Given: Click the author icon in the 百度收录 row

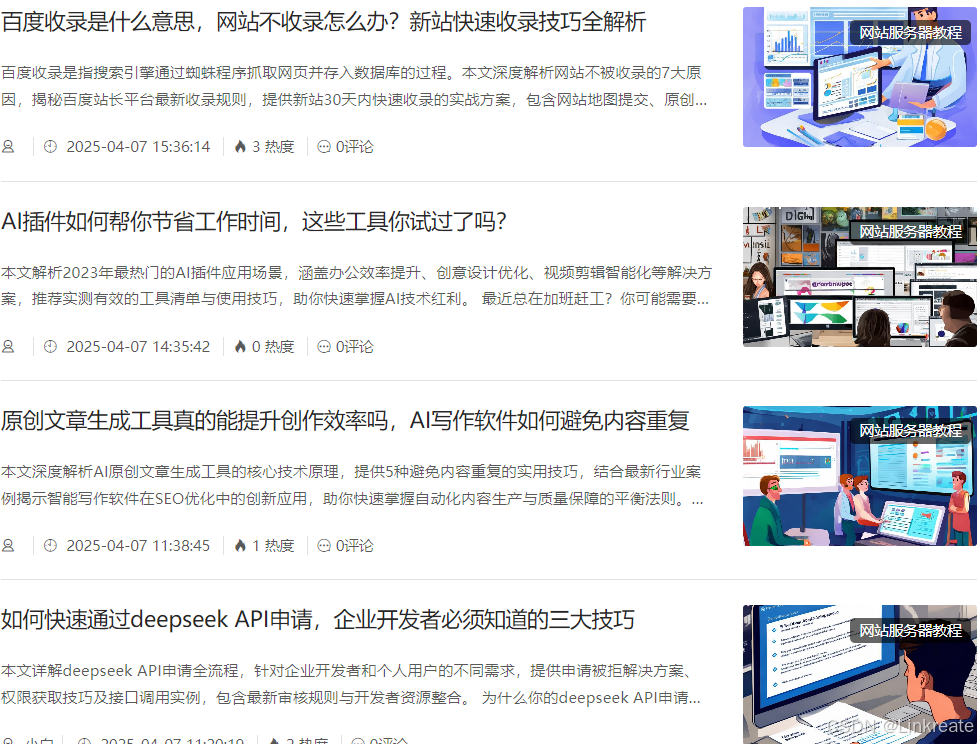Looking at the screenshot, I should [8, 147].
